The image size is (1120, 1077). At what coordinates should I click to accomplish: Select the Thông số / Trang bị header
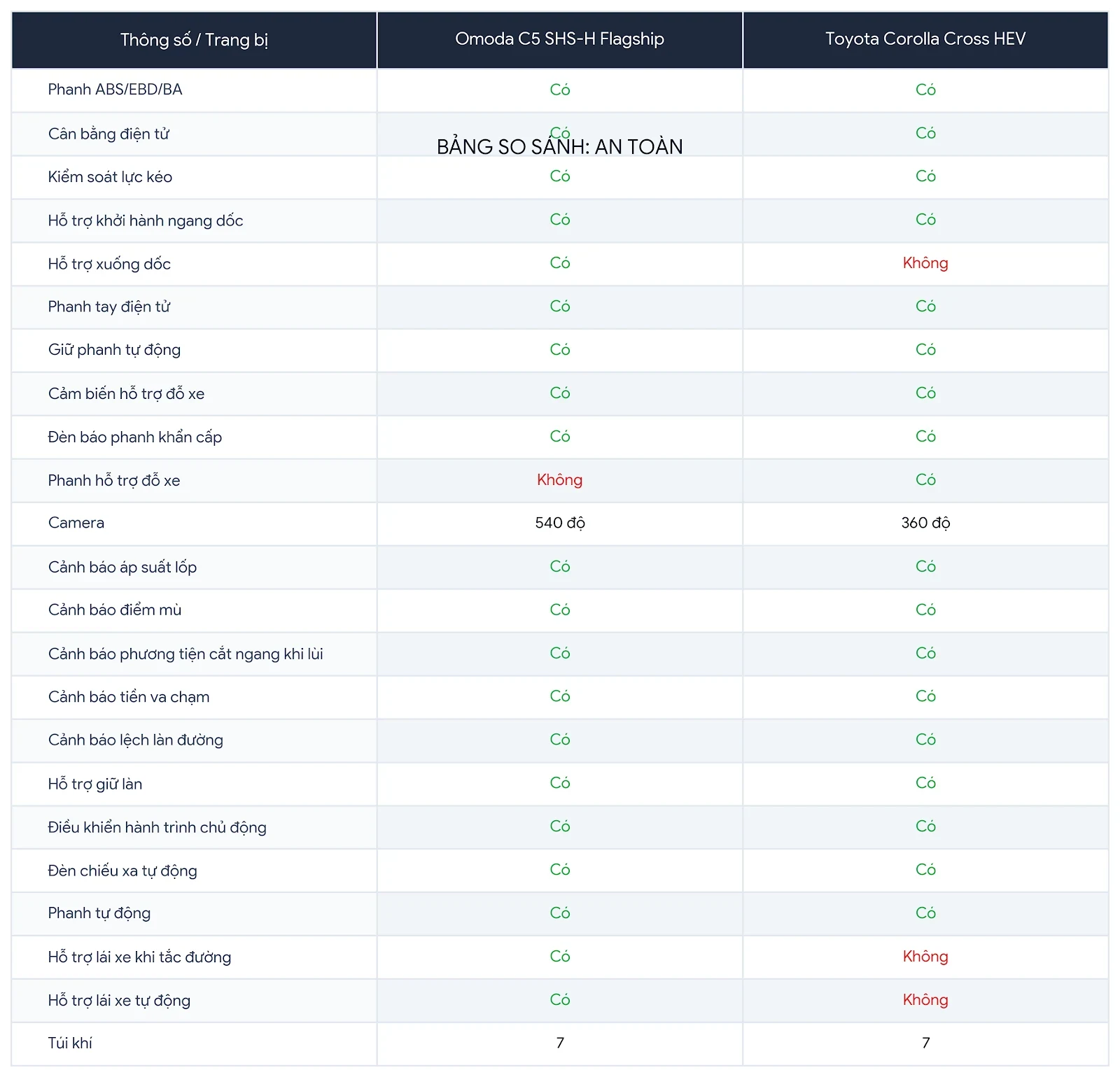(x=194, y=39)
